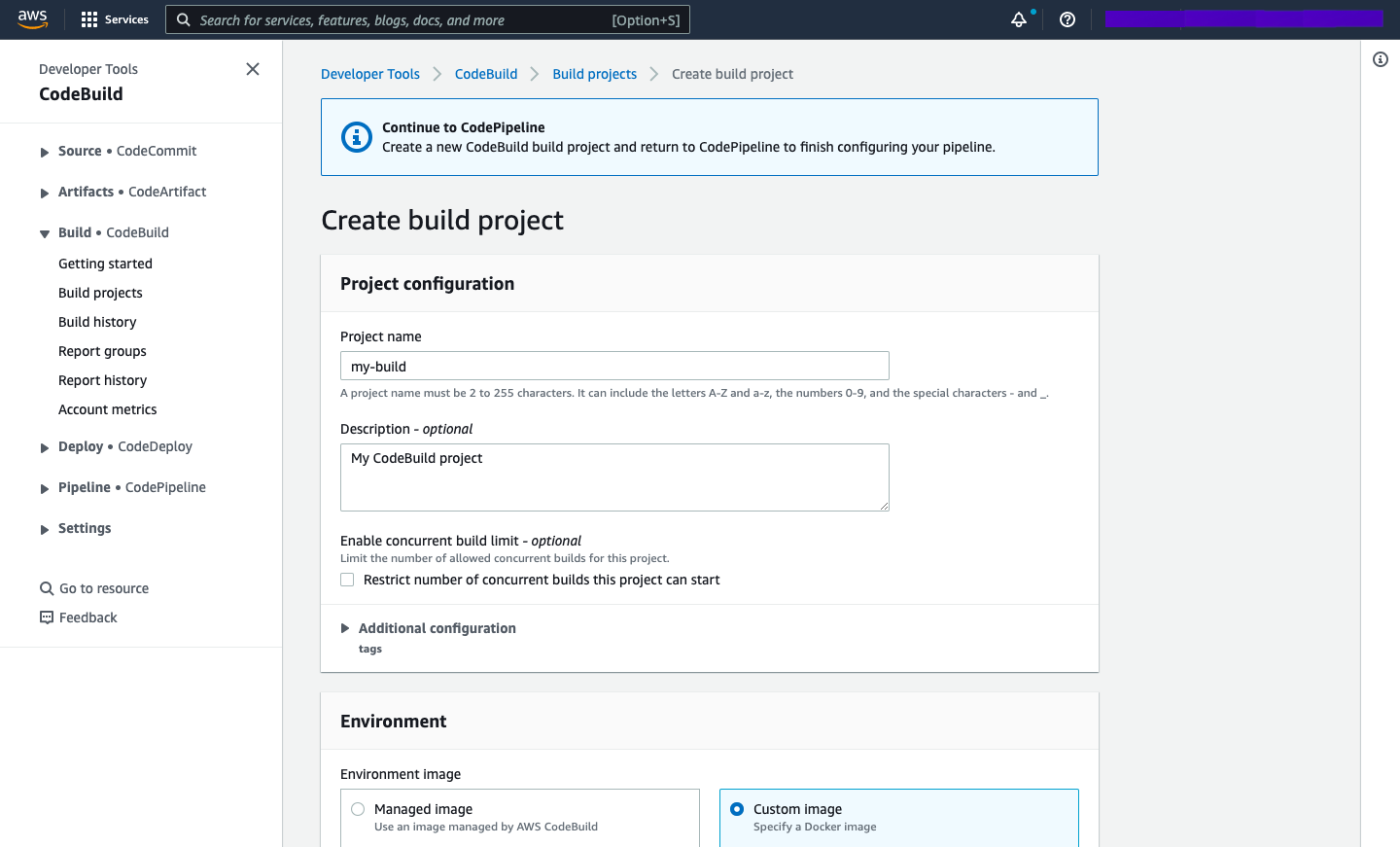1400x847 pixels.
Task: Open the notifications bell
Action: [1019, 19]
